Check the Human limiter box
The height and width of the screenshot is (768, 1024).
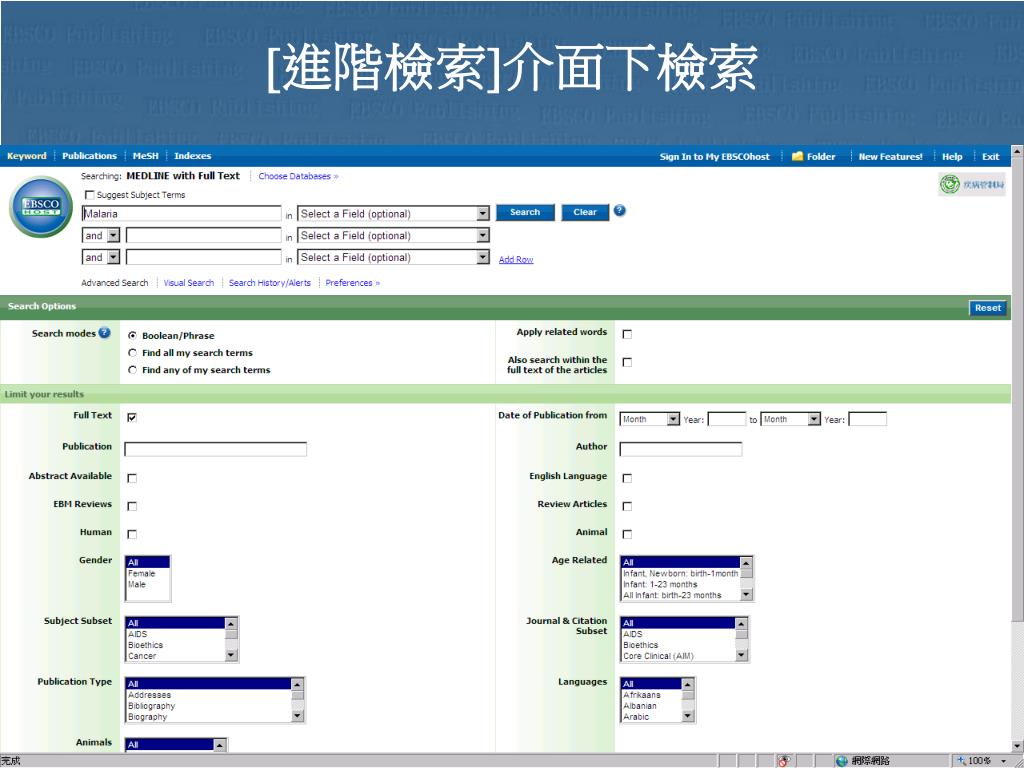[x=132, y=534]
